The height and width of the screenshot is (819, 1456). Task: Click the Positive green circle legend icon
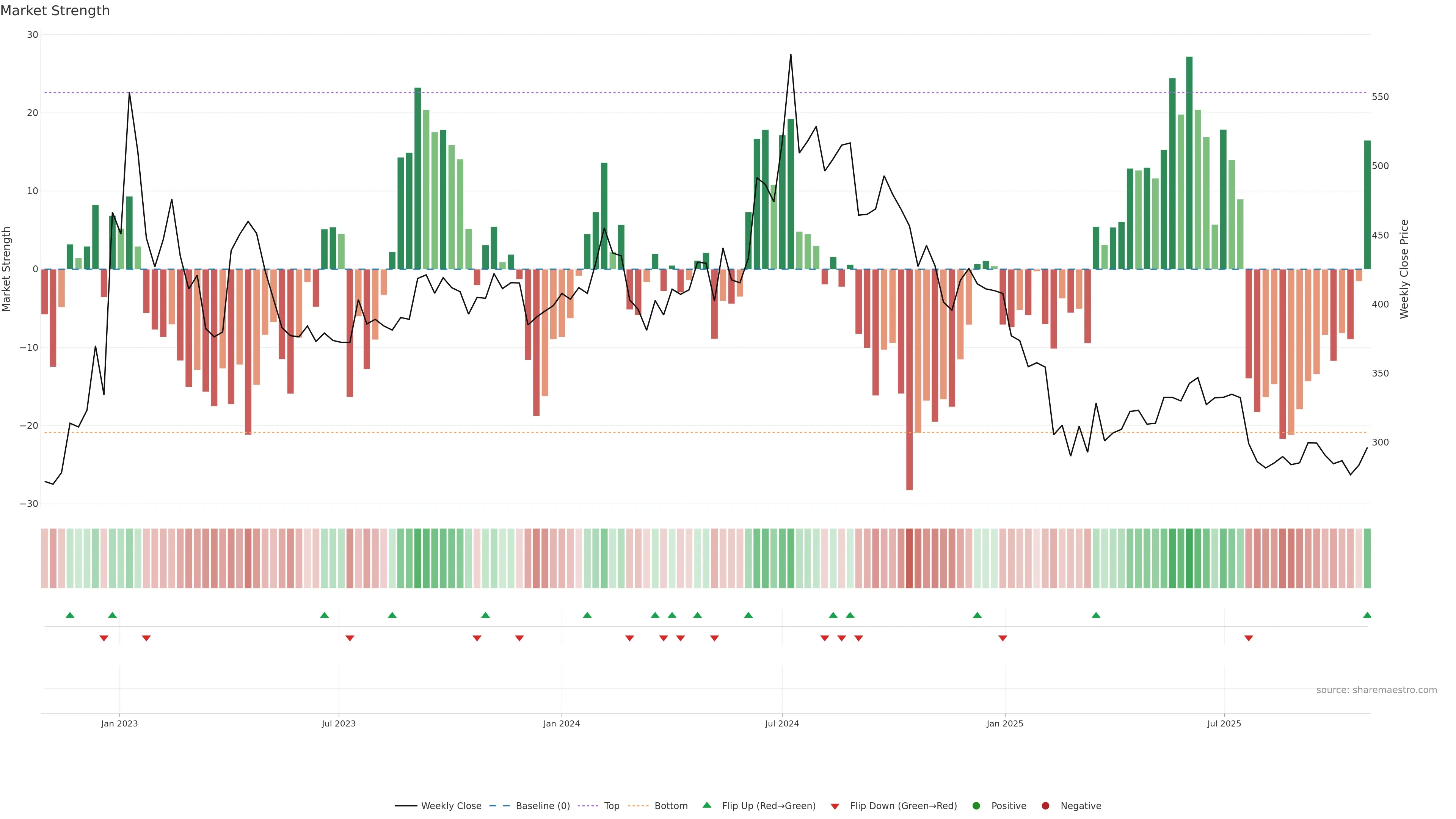(x=976, y=806)
